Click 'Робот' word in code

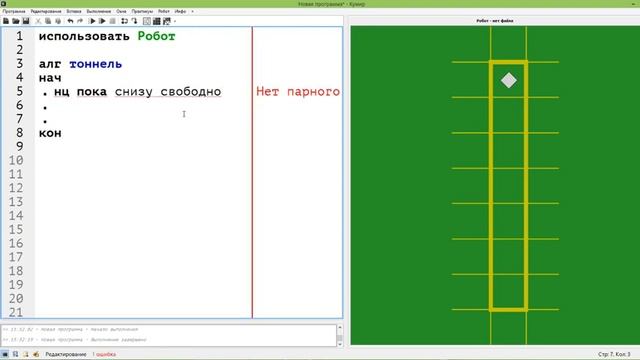(156, 36)
